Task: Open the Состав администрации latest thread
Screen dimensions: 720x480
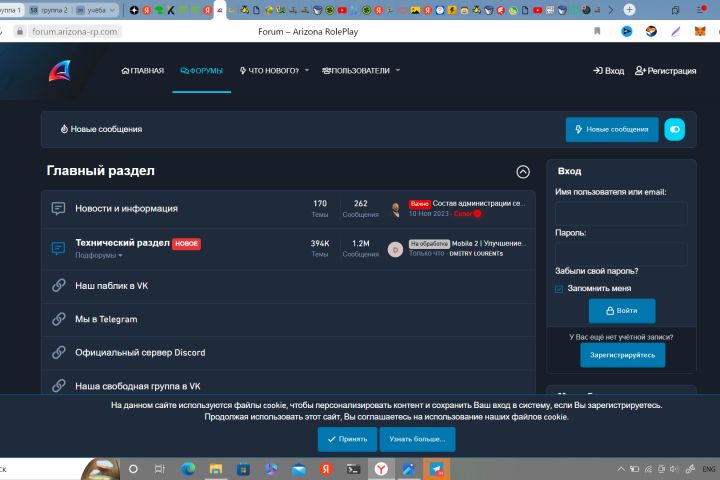Action: click(479, 203)
